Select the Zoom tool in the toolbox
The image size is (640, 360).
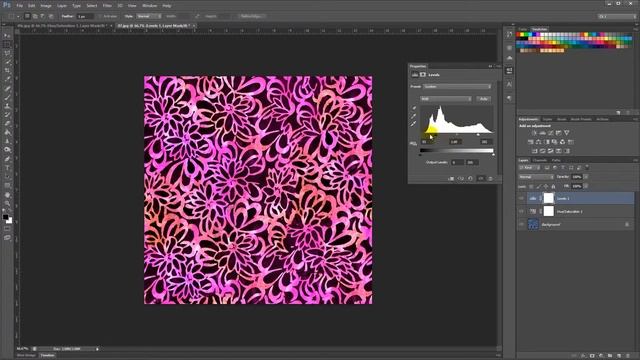point(7,203)
